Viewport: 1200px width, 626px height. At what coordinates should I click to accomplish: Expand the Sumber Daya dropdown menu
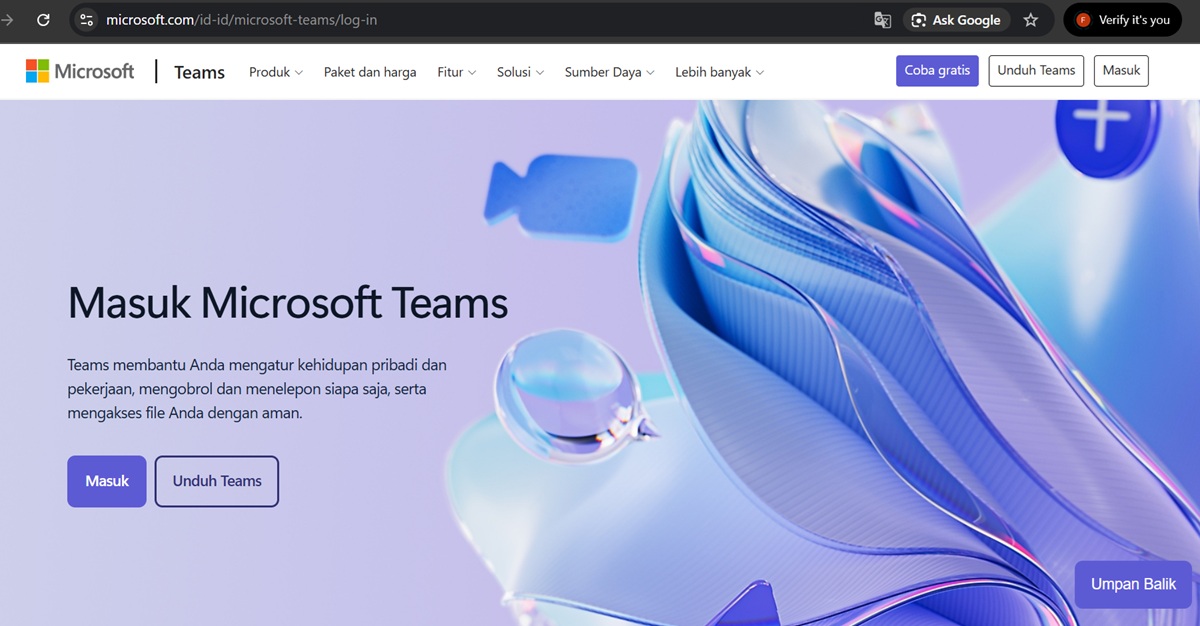click(610, 72)
